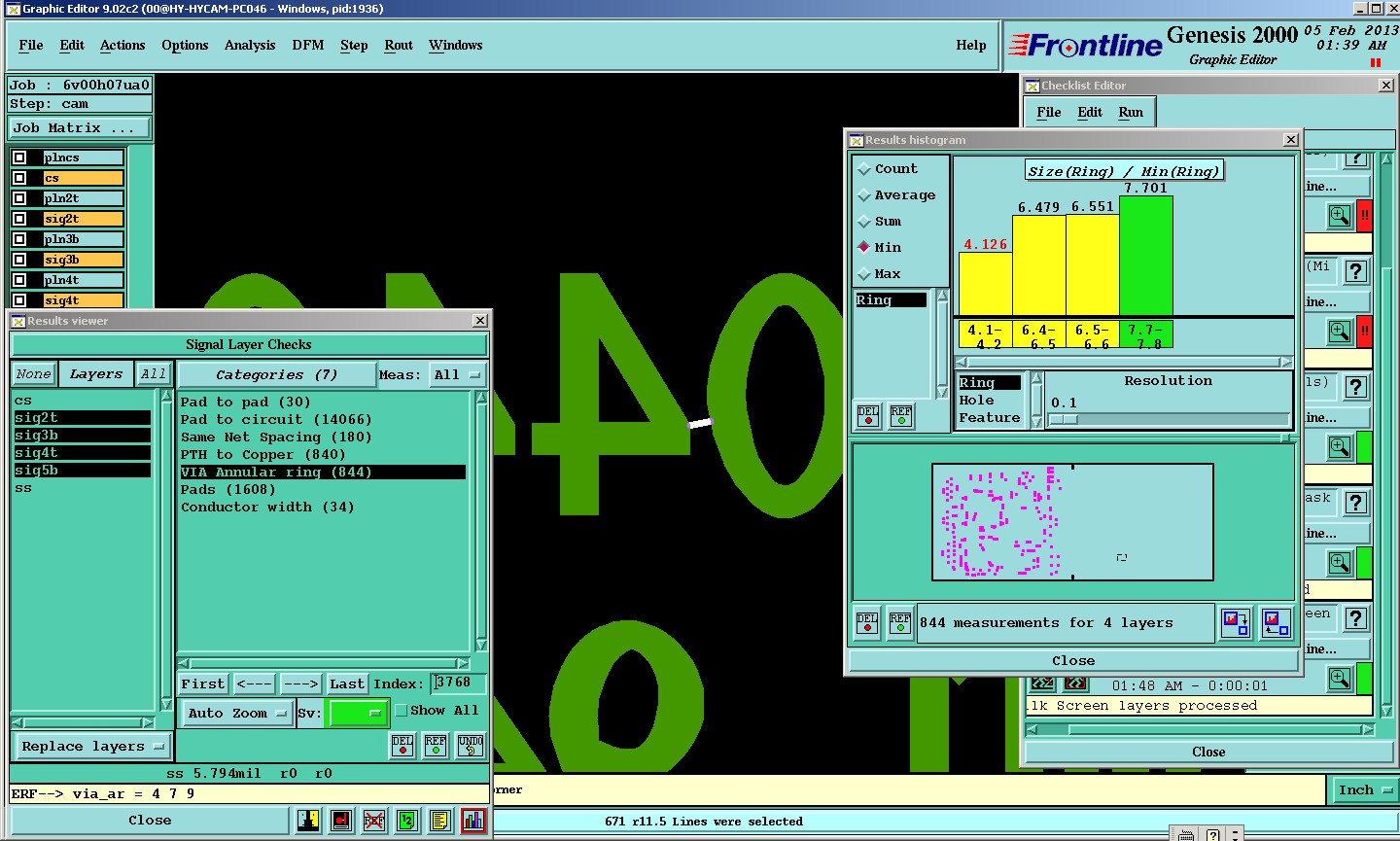Select the Min radio option
This screenshot has width=1400, height=841.
tap(863, 248)
